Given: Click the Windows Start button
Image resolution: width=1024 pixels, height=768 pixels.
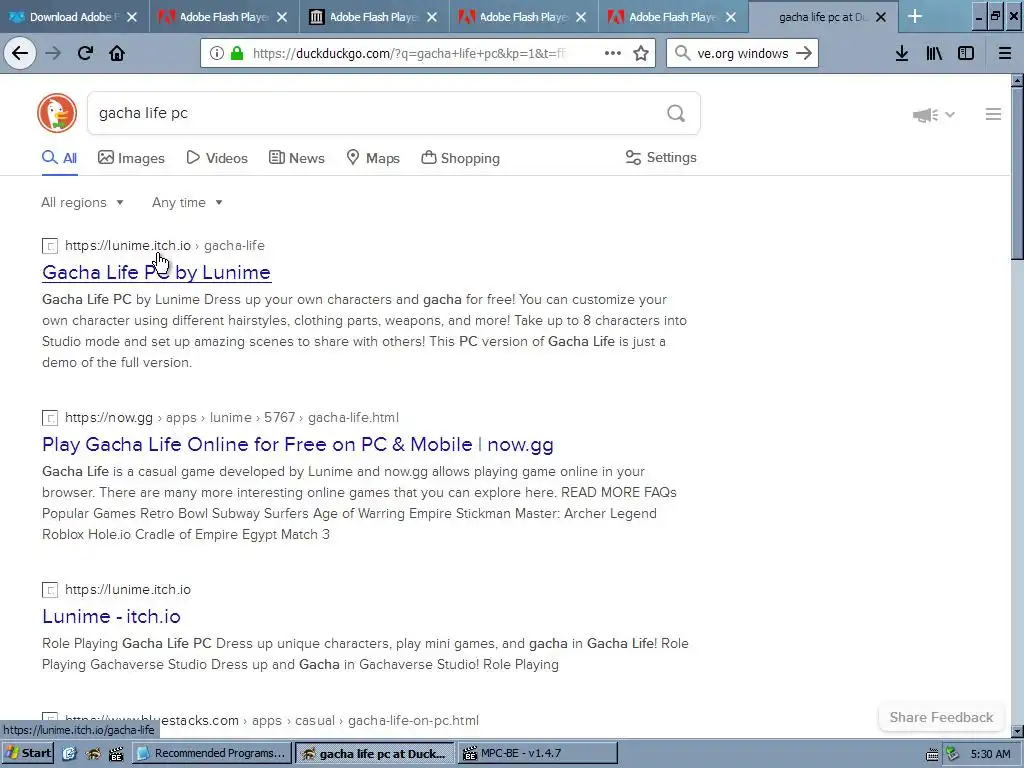Looking at the screenshot, I should tap(27, 753).
